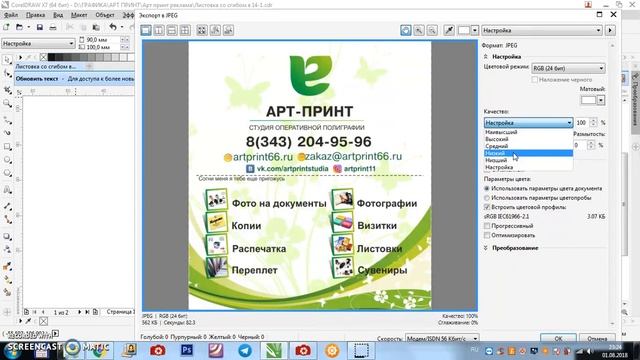
Task: Switch to vertical split preview view
Action: point(159,30)
